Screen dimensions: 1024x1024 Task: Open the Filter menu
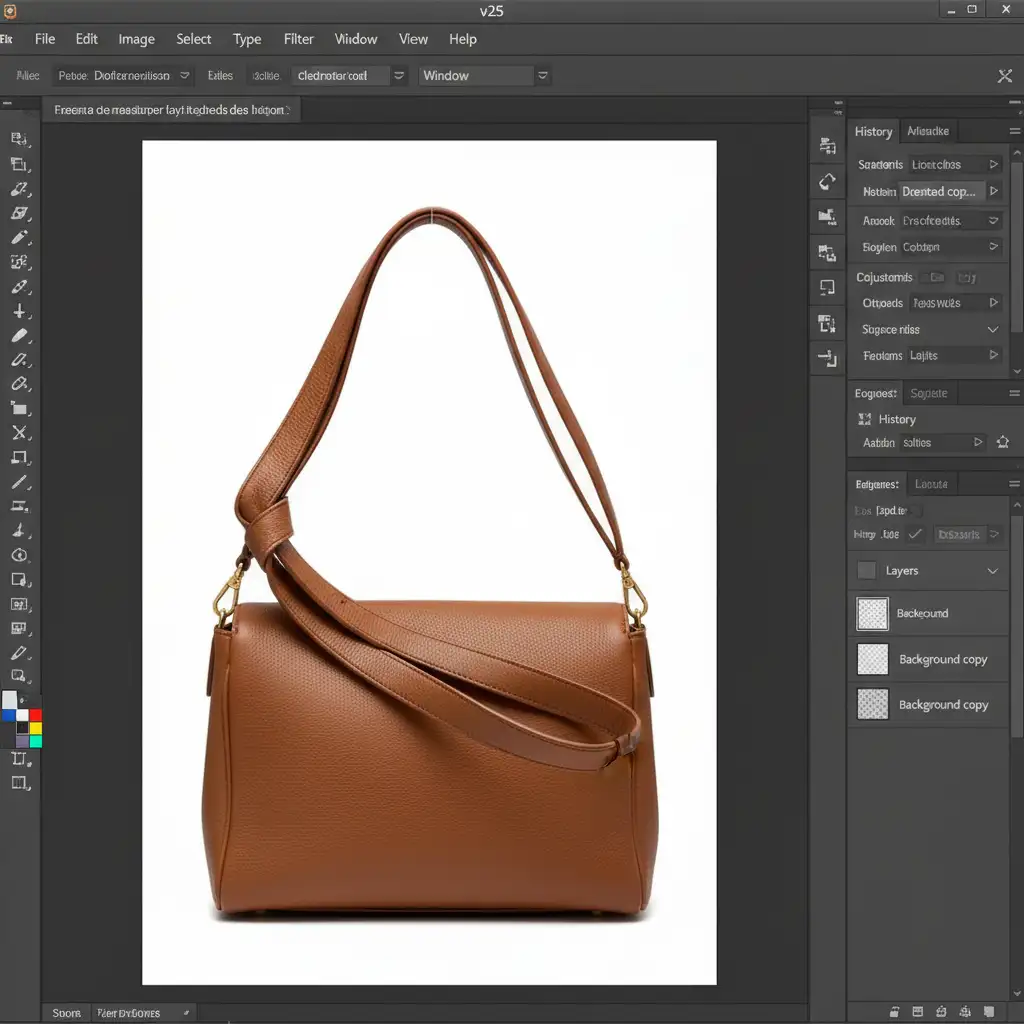[298, 39]
